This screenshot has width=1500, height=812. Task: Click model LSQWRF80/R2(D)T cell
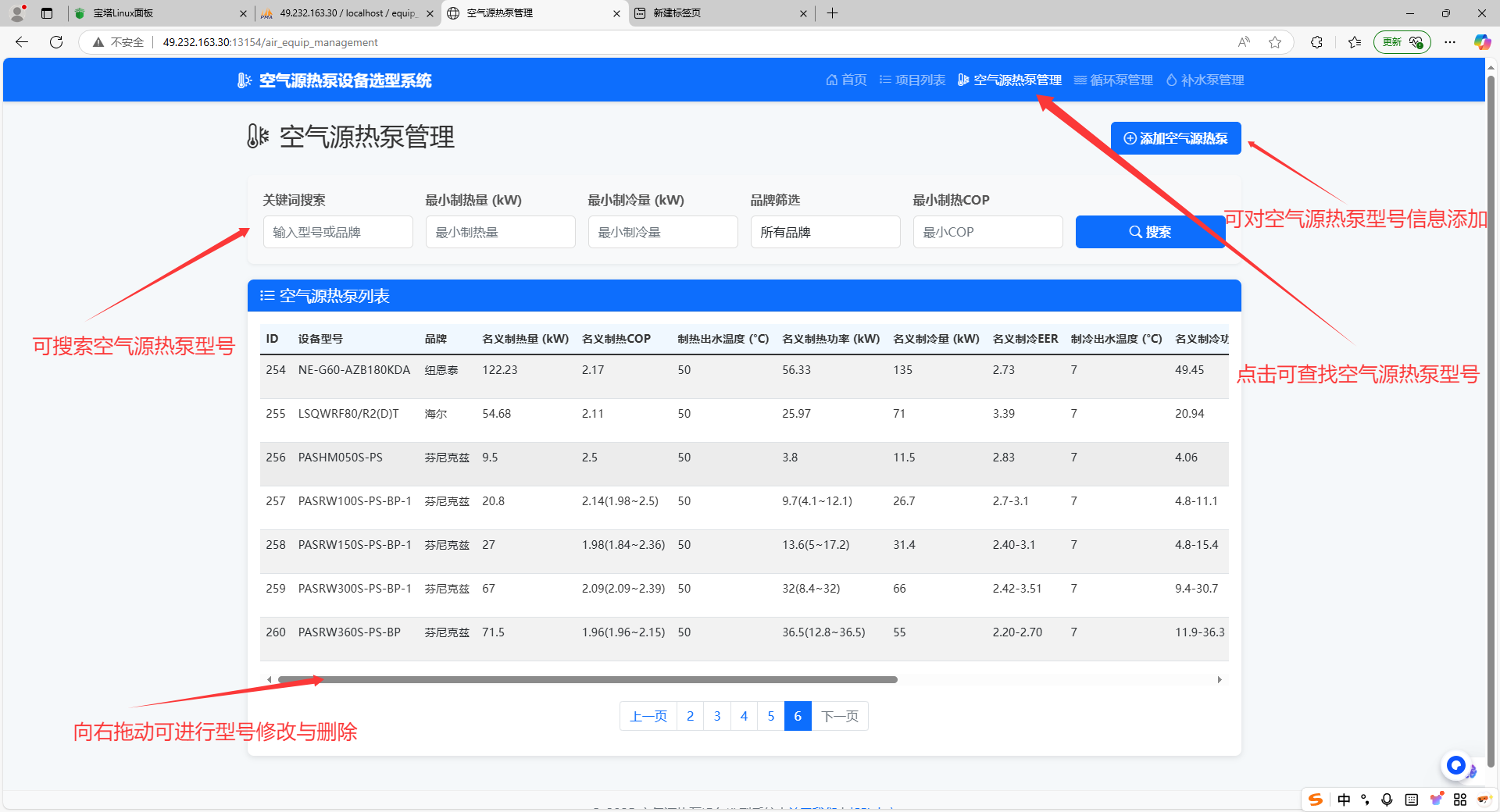(x=348, y=414)
